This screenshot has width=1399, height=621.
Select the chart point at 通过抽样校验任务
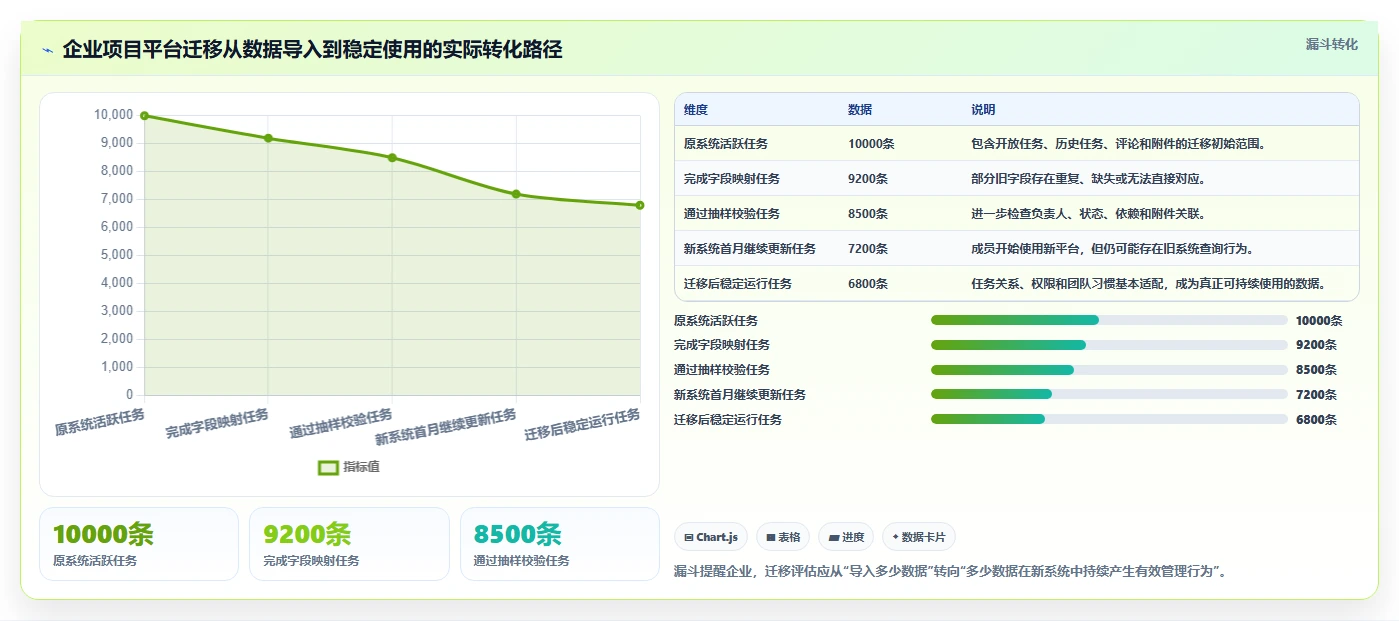pyautogui.click(x=392, y=158)
